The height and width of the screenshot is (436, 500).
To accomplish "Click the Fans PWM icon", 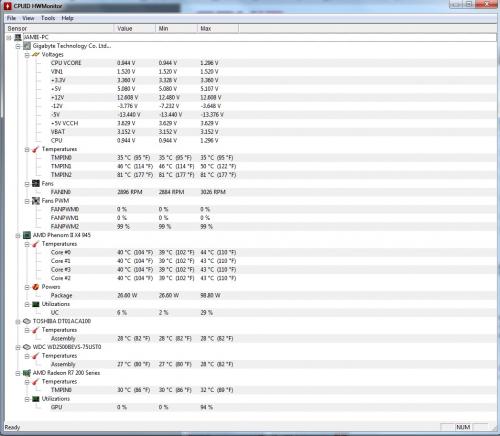I will [x=36, y=201].
